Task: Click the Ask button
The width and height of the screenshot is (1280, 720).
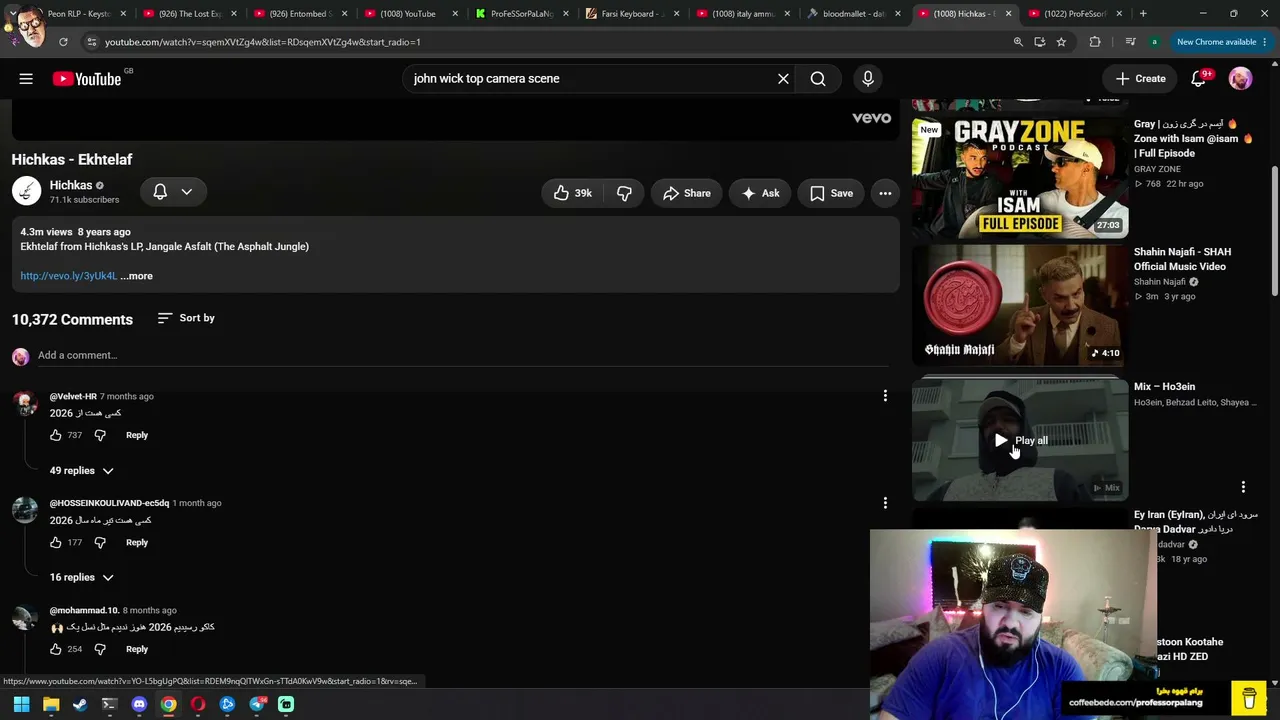Action: 760,193
